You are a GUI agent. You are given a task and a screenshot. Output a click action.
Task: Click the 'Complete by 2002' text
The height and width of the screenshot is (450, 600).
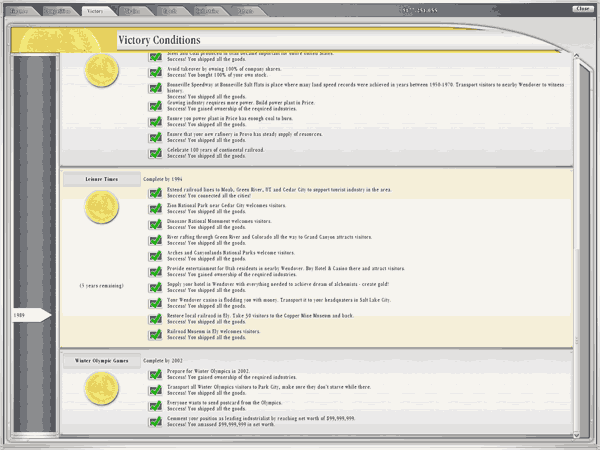point(163,360)
